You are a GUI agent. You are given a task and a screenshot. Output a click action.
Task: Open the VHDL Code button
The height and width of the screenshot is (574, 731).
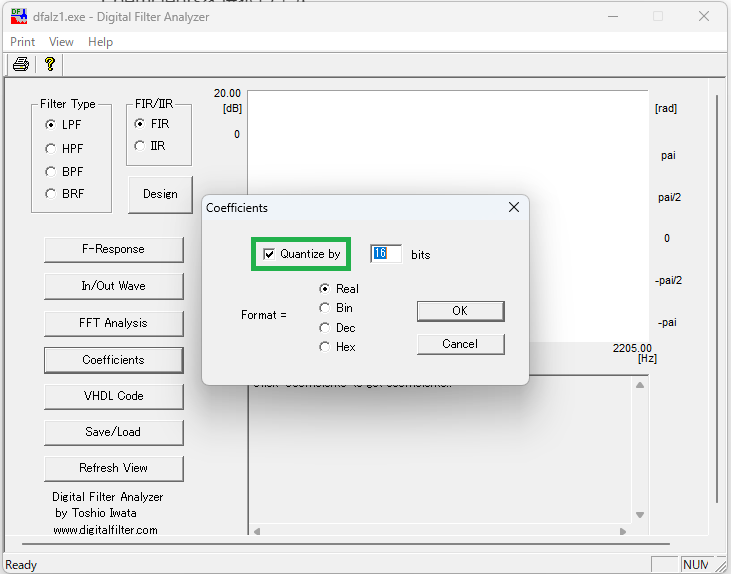click(113, 396)
